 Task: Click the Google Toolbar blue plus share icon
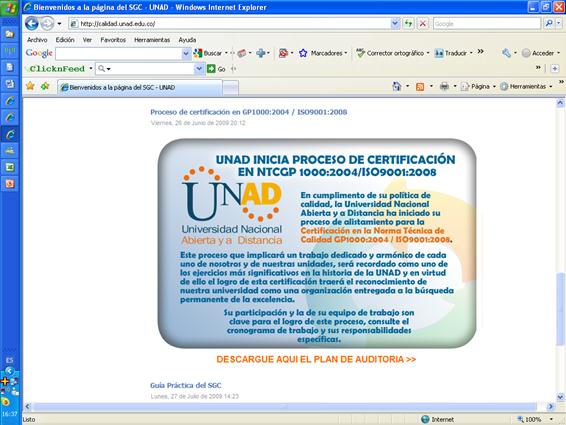(x=260, y=53)
